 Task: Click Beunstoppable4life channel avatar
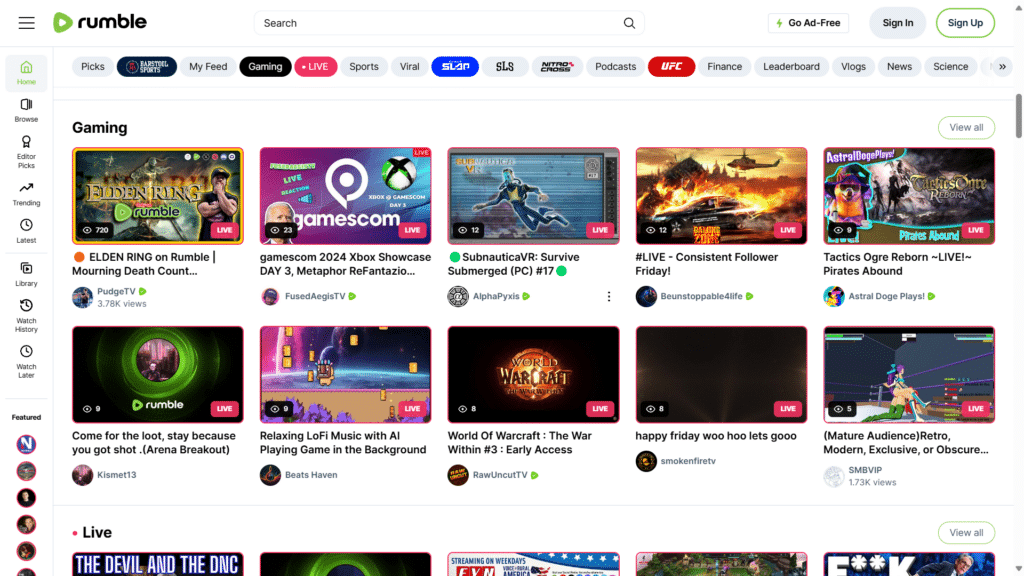click(x=646, y=296)
